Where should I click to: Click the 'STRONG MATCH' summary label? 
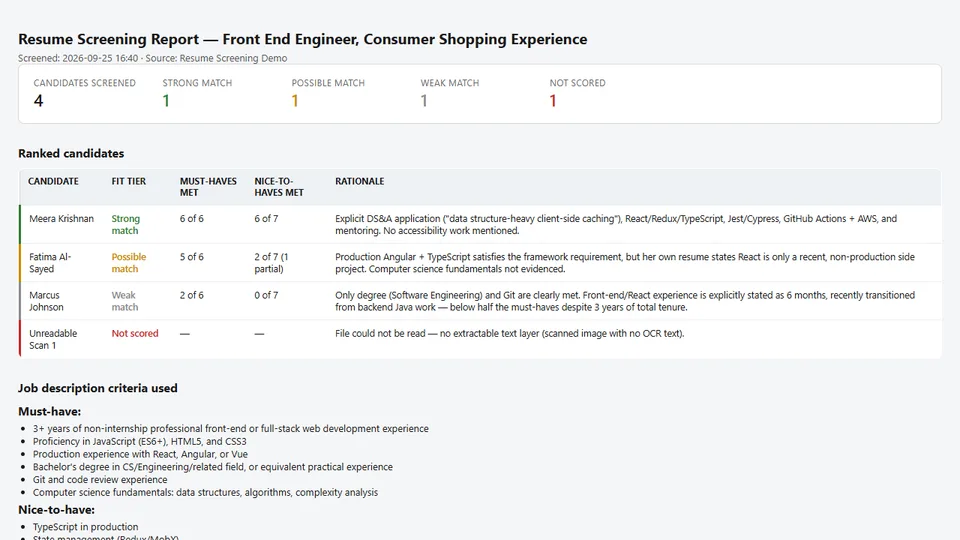coord(197,83)
